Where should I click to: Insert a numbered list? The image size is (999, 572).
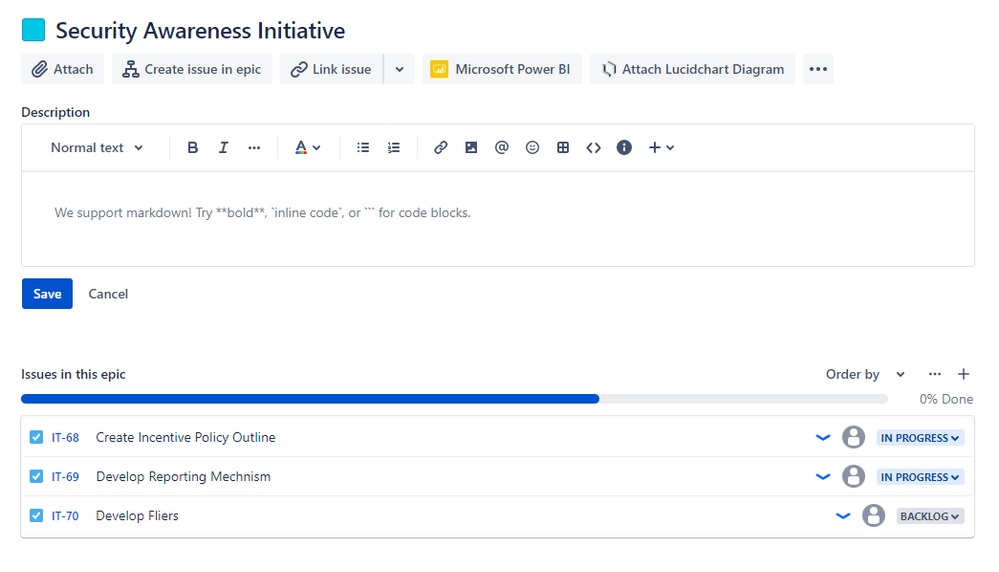coord(394,148)
